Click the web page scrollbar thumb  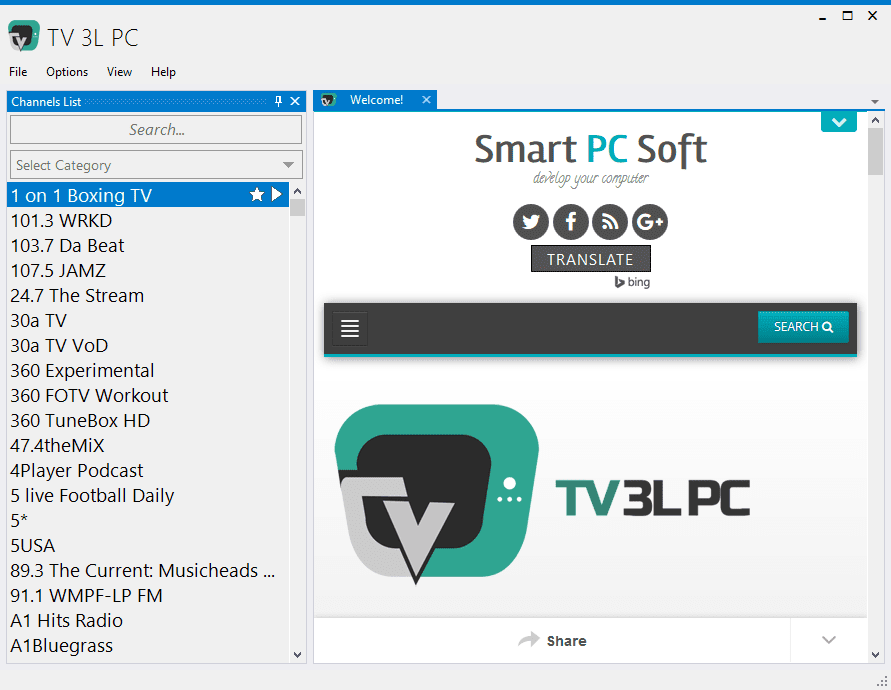(875, 151)
